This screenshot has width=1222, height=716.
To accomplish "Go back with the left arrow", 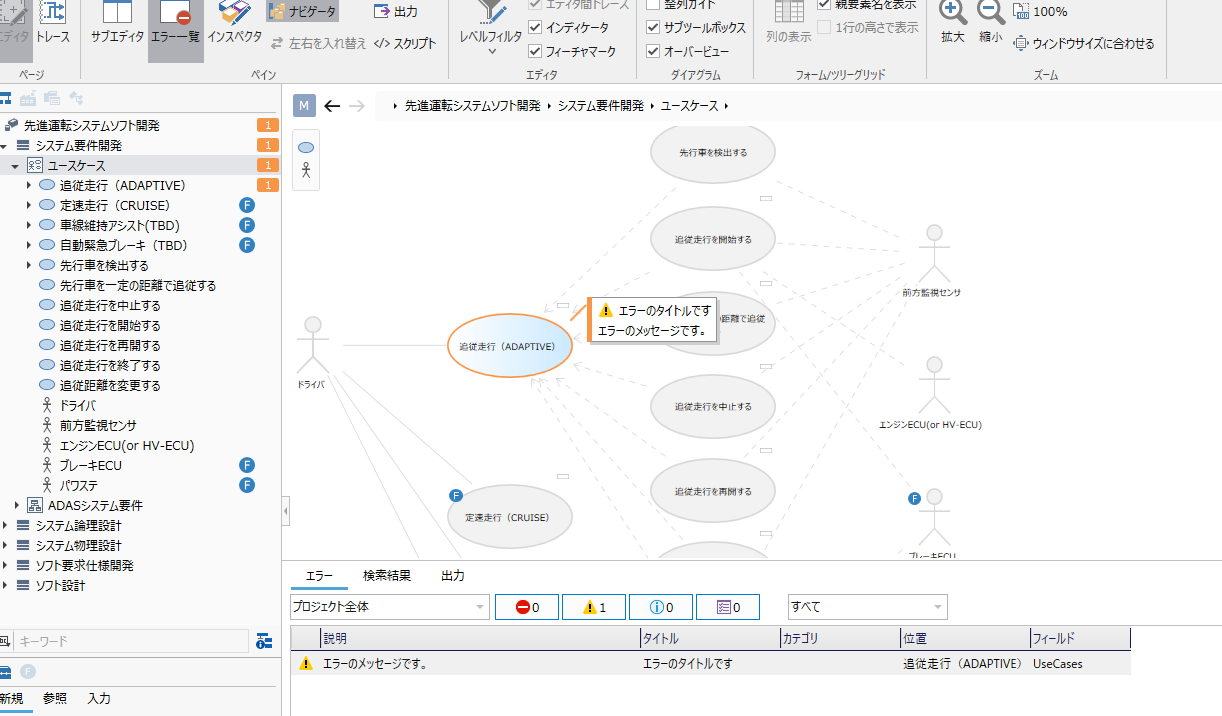I will tap(333, 105).
